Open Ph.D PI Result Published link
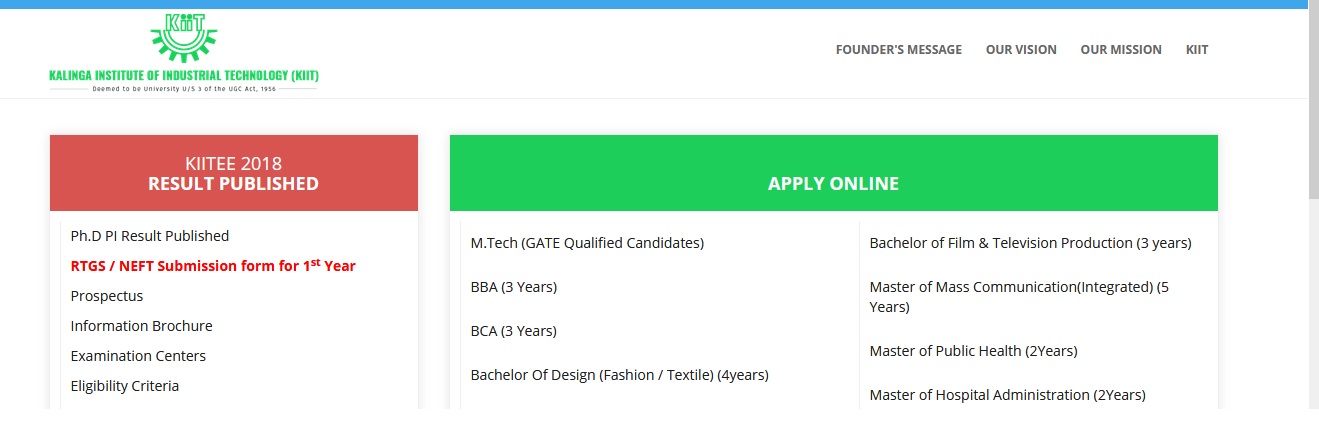This screenshot has width=1319, height=427. 150,236
